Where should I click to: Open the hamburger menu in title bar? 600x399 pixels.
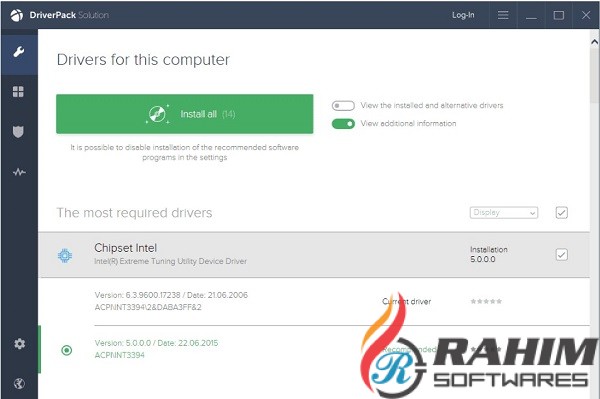(503, 15)
